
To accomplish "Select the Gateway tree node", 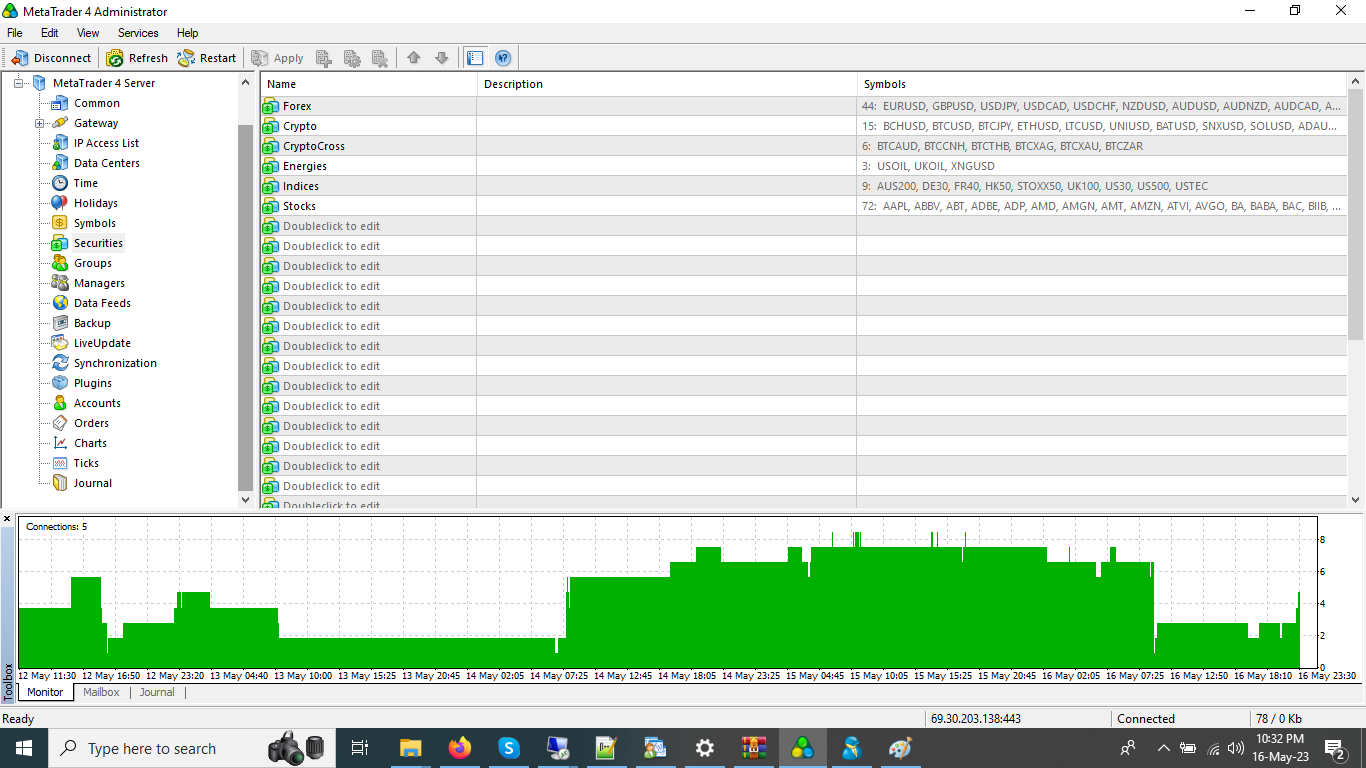I will [x=96, y=123].
